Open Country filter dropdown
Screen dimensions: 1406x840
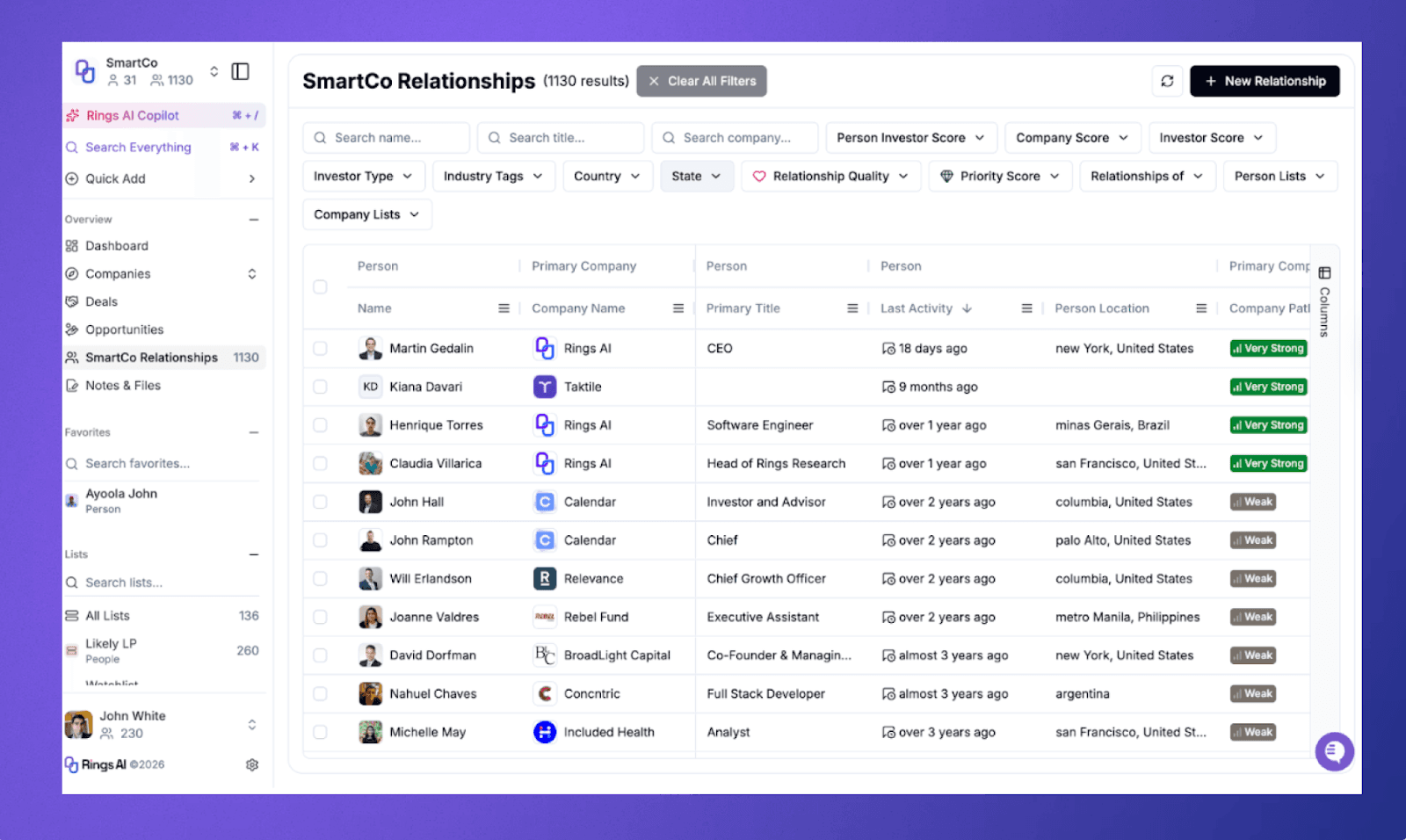pyautogui.click(x=607, y=176)
